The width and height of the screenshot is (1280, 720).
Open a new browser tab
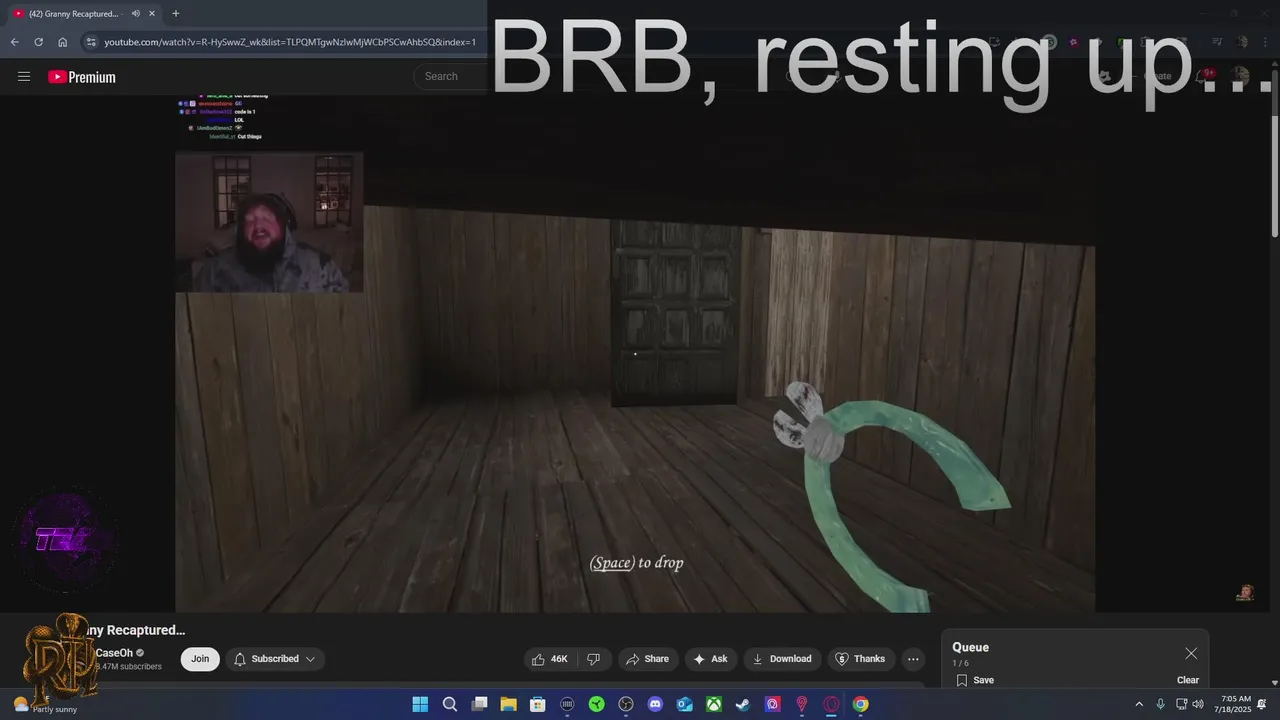pos(175,14)
